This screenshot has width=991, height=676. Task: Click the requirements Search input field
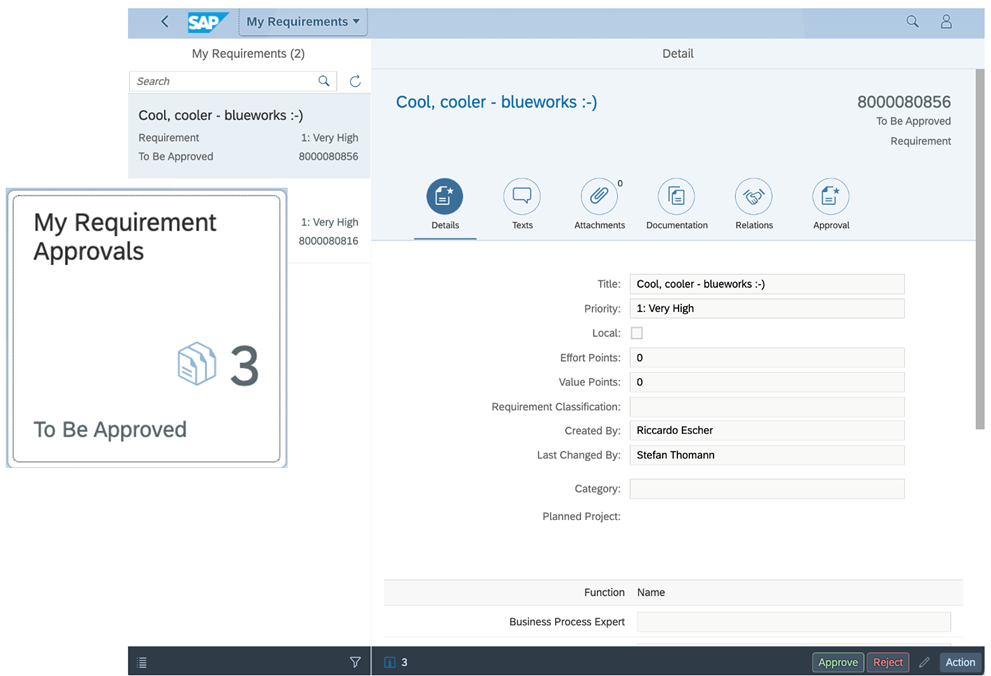pos(223,81)
